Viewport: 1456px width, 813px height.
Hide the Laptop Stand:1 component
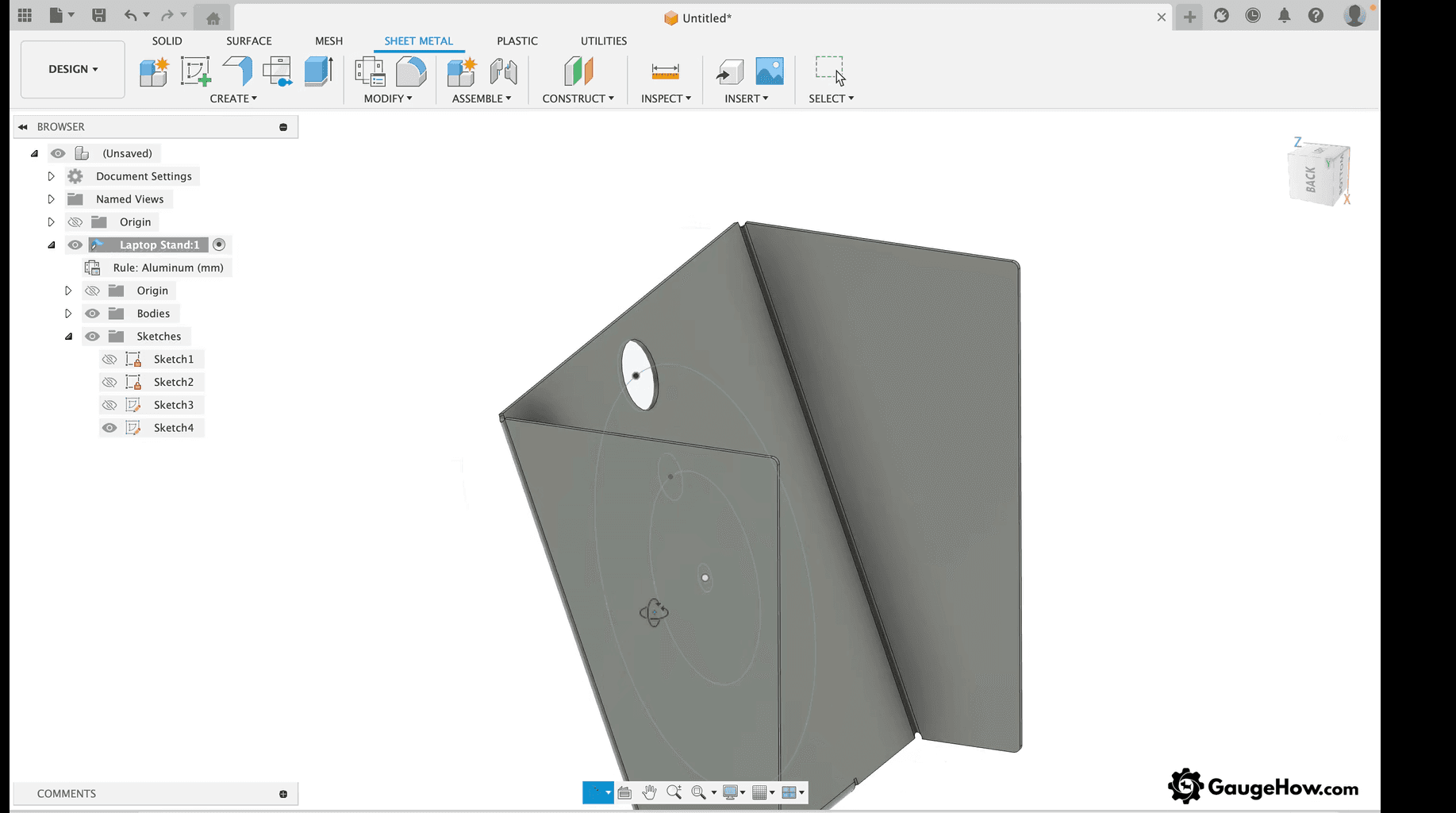tap(75, 245)
